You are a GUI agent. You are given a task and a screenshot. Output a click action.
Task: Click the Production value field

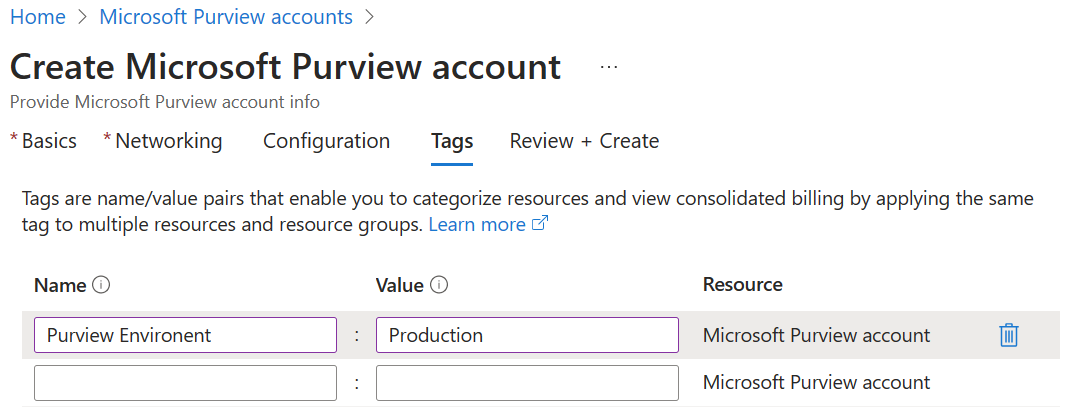point(527,335)
